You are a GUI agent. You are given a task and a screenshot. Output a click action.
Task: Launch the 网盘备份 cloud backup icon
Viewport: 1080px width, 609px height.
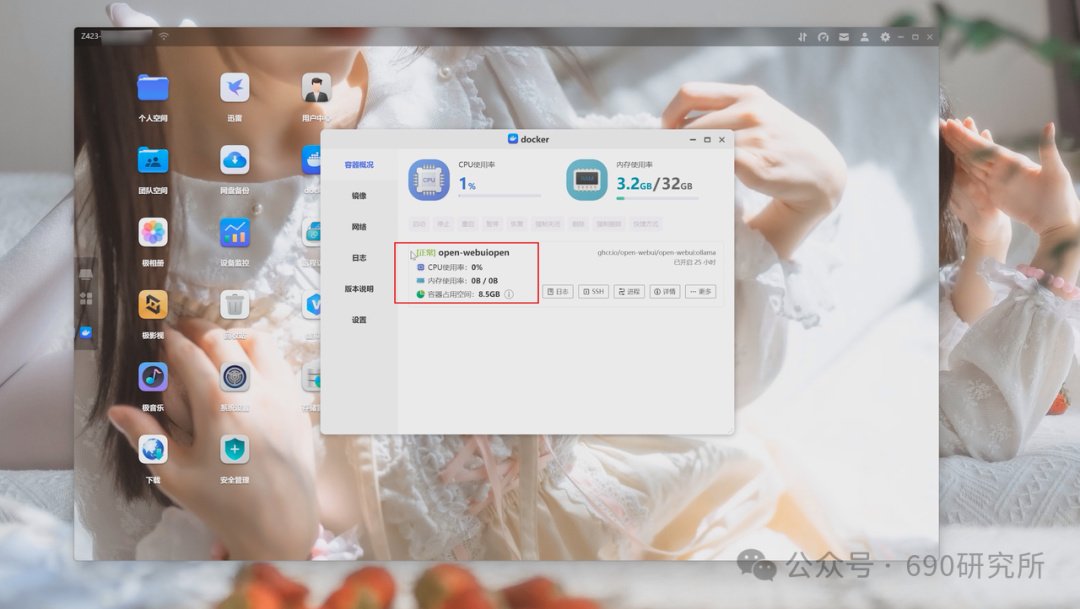pyautogui.click(x=234, y=161)
